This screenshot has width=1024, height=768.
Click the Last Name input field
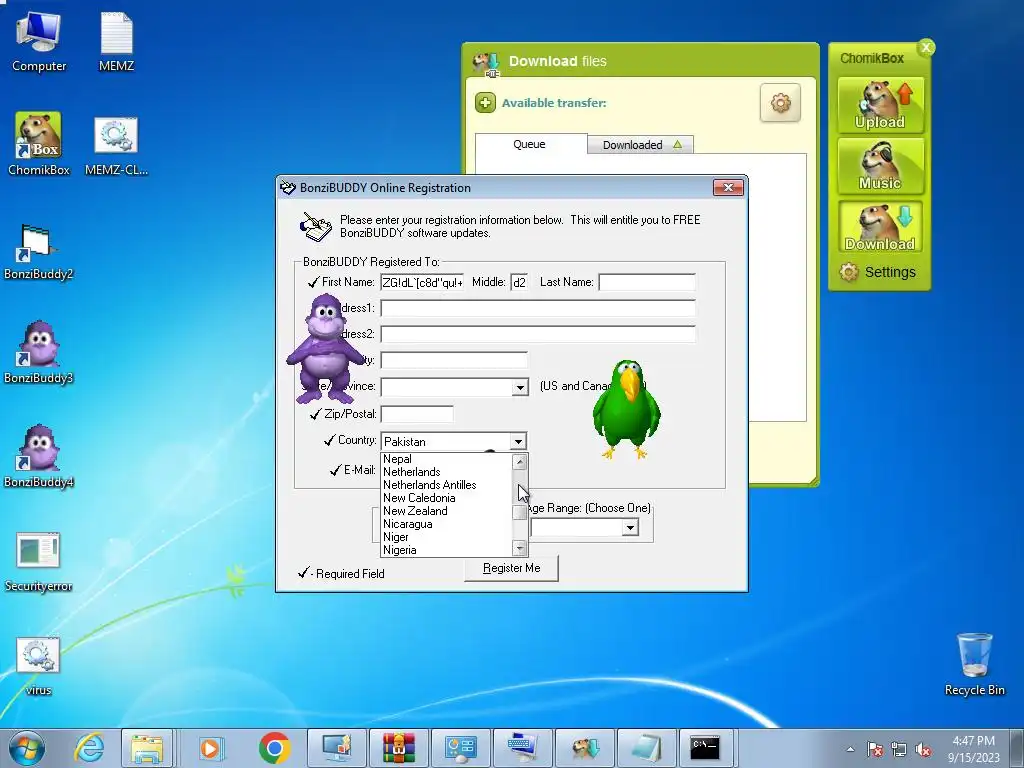click(x=647, y=282)
